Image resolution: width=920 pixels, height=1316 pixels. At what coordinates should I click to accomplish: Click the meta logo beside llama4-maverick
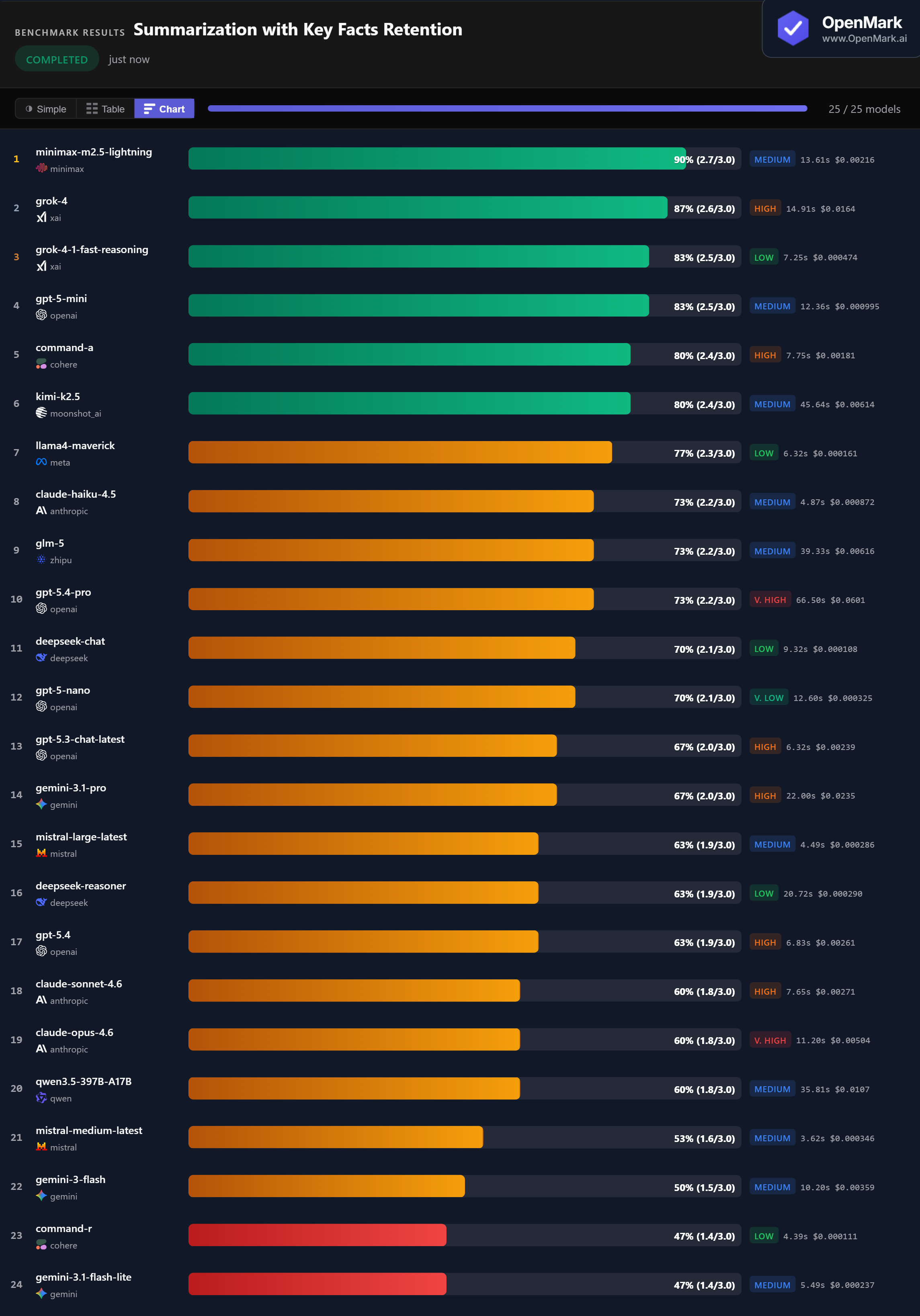(41, 462)
